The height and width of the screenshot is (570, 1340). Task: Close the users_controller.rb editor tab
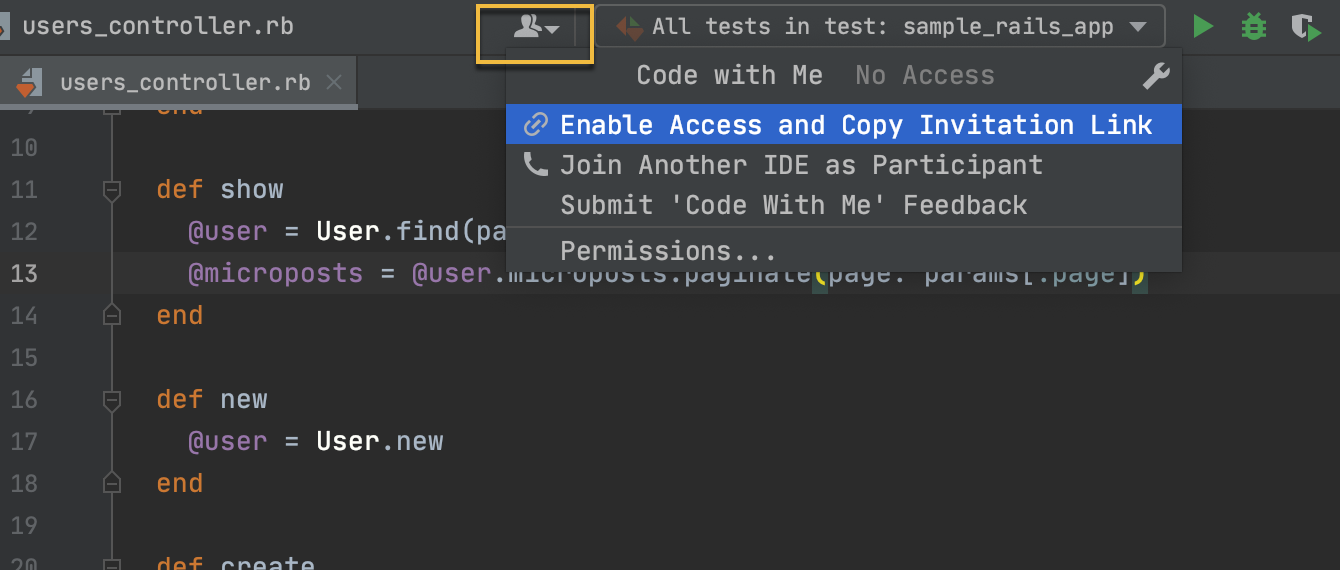coord(334,83)
